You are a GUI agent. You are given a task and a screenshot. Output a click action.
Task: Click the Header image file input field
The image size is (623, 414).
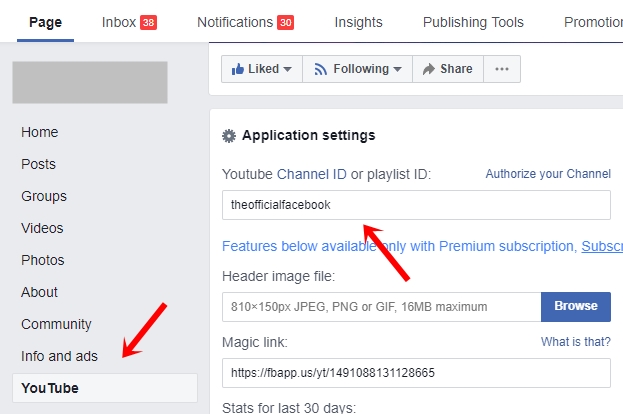[x=381, y=307]
